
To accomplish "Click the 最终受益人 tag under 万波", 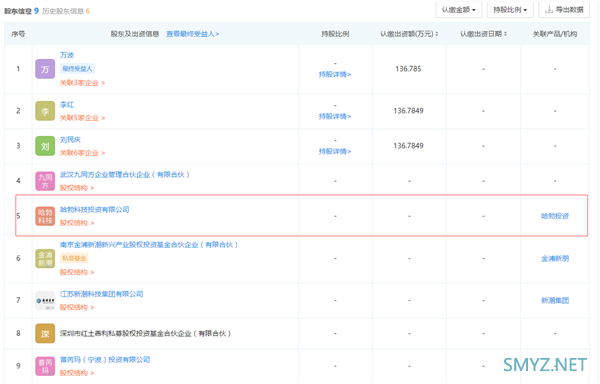I will [77, 69].
